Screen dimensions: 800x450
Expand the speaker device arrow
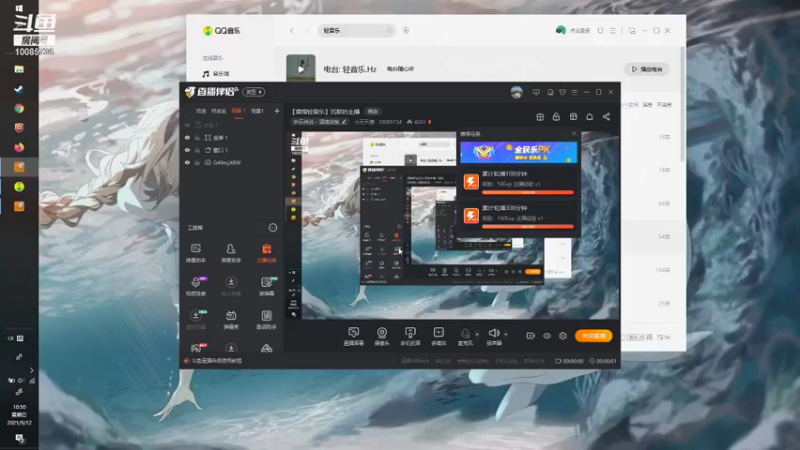click(506, 335)
